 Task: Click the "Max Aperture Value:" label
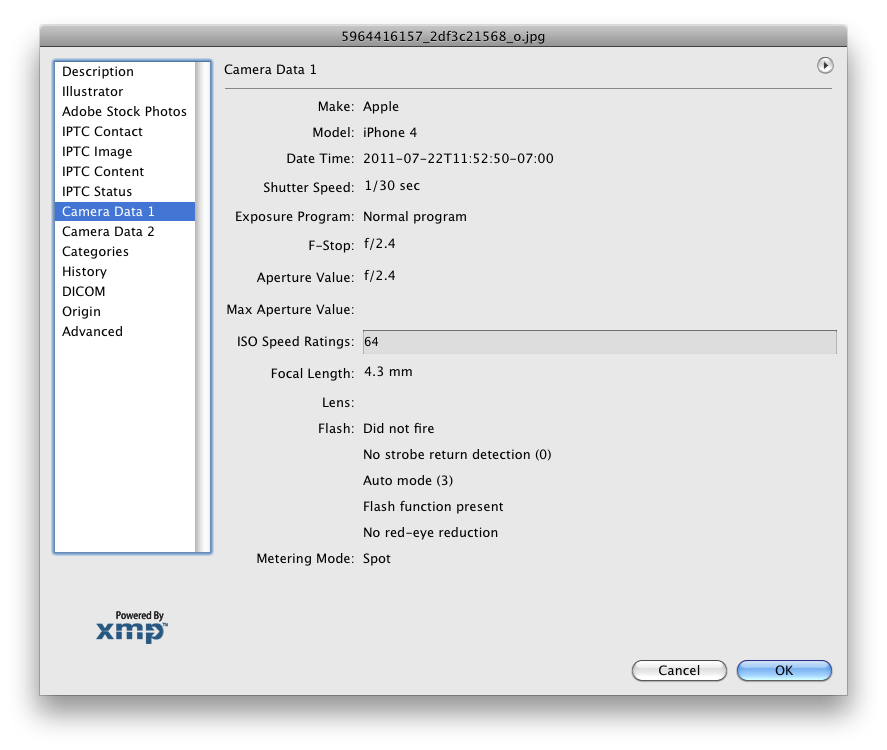click(290, 309)
